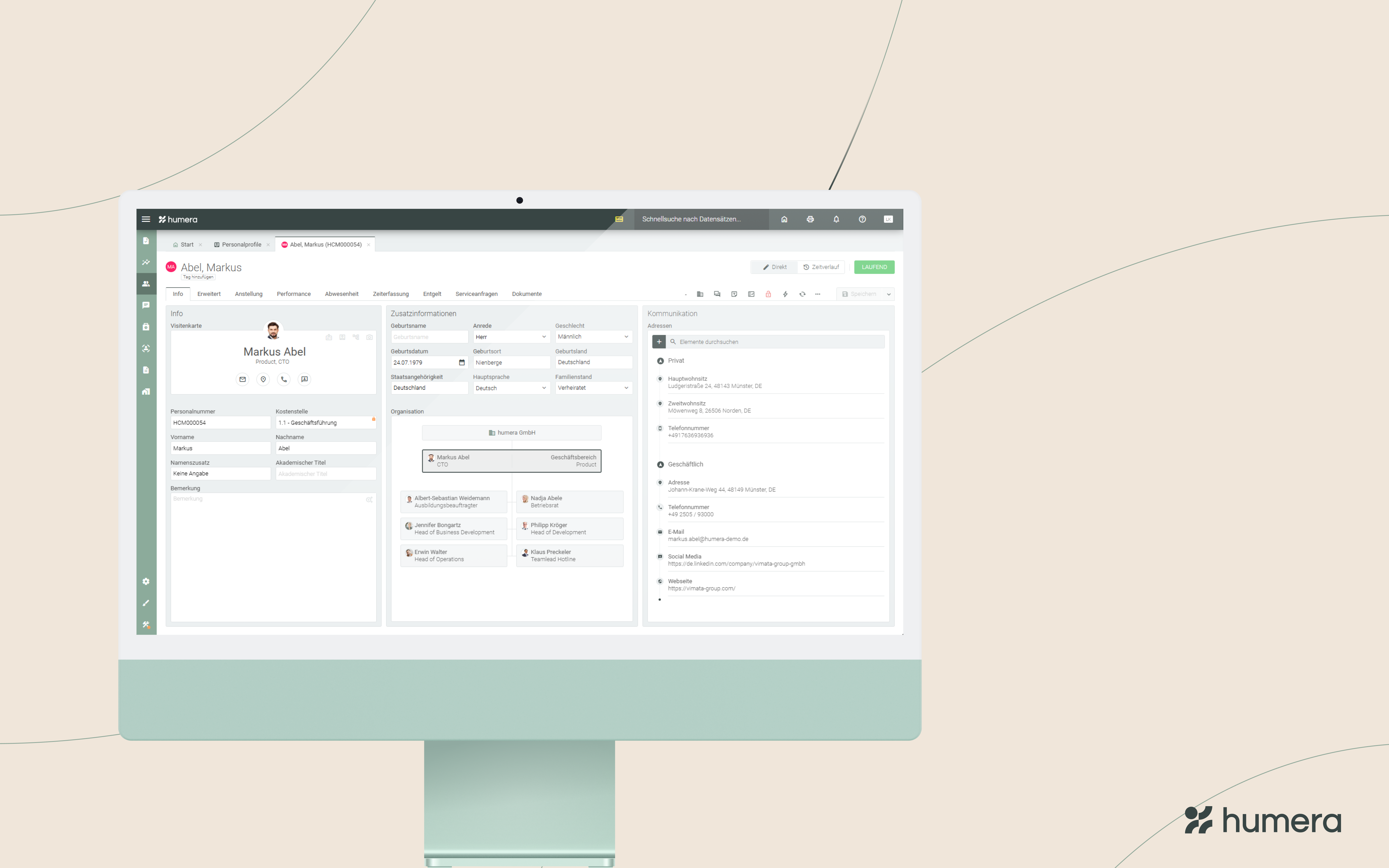
Task: Click the lightning bolt actions icon
Action: [x=785, y=294]
